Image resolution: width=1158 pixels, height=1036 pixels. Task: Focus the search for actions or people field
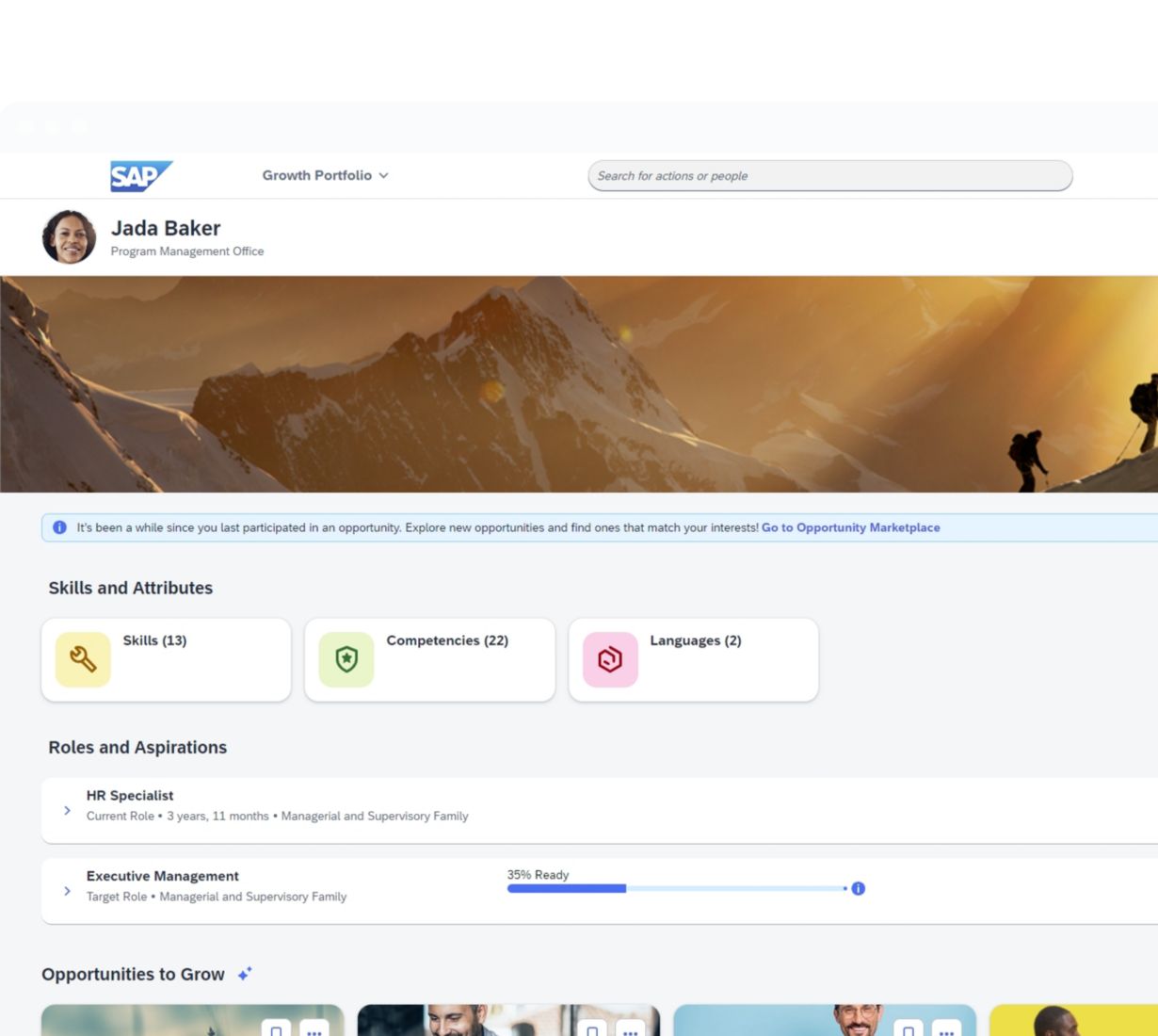click(829, 176)
